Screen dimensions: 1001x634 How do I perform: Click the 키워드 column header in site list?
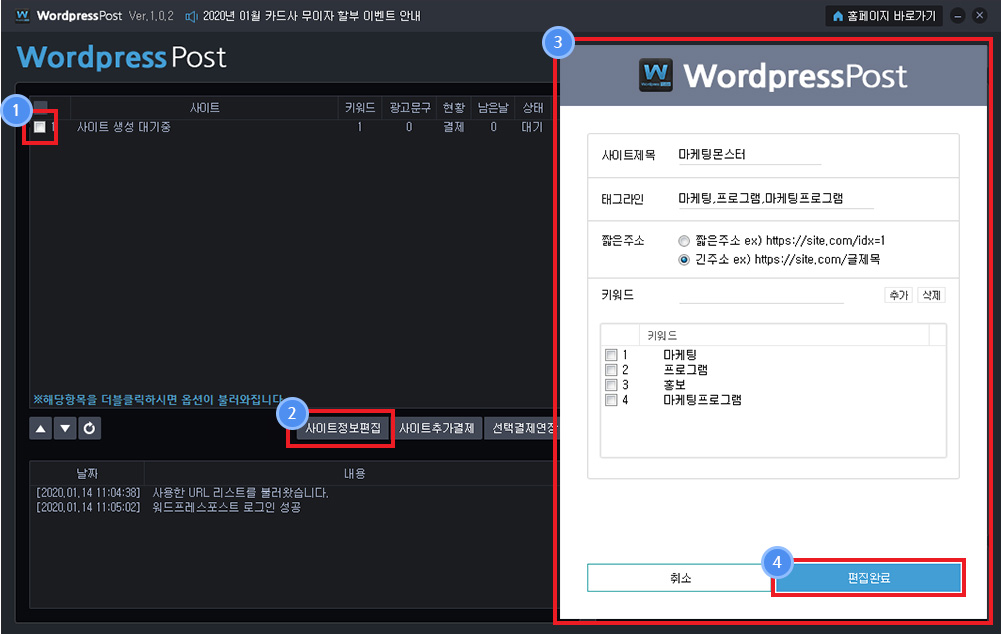(359, 108)
